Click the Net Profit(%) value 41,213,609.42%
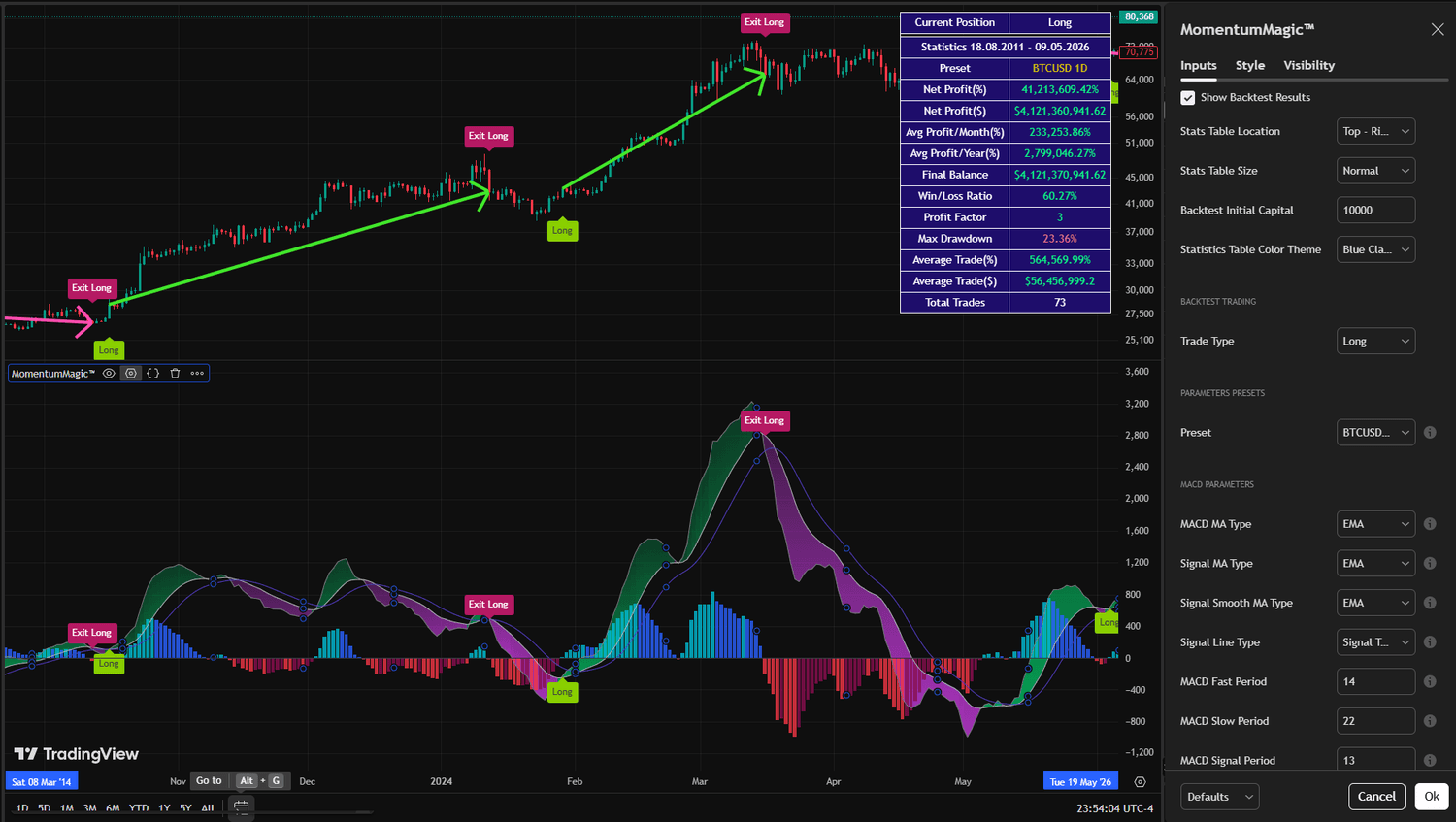Screen dimensions: 1456x822 [1060, 89]
